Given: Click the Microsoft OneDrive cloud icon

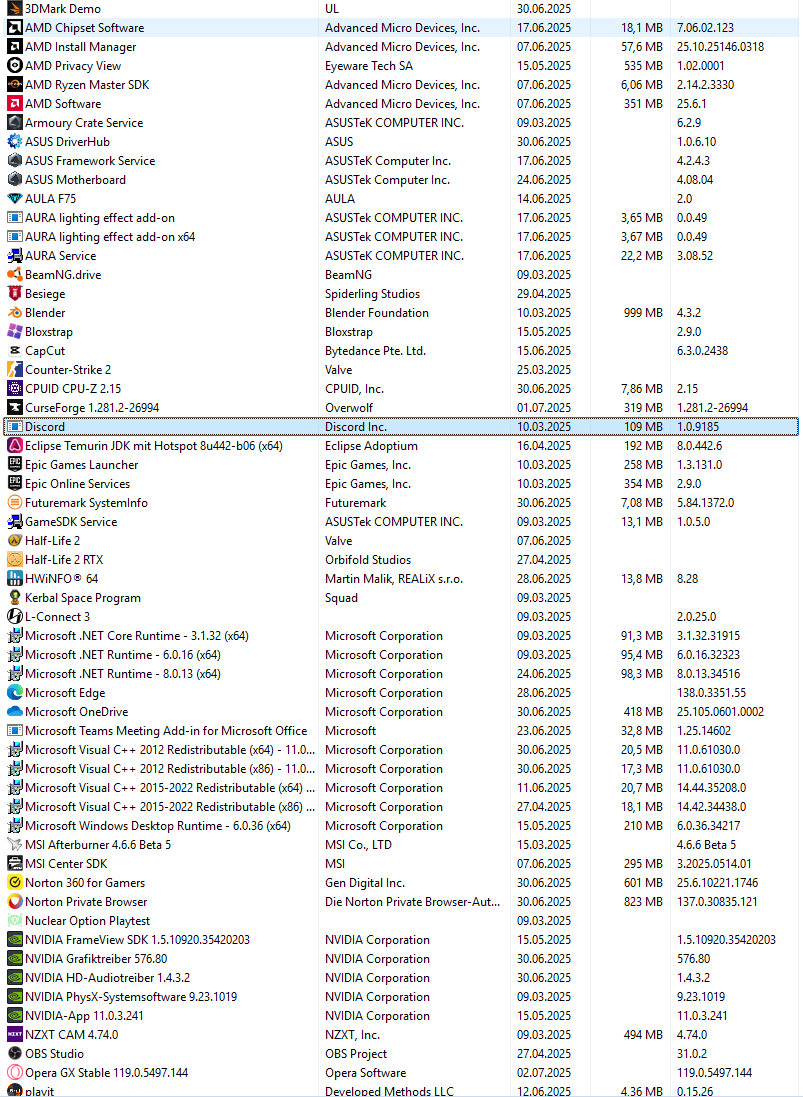Looking at the screenshot, I should (15, 712).
